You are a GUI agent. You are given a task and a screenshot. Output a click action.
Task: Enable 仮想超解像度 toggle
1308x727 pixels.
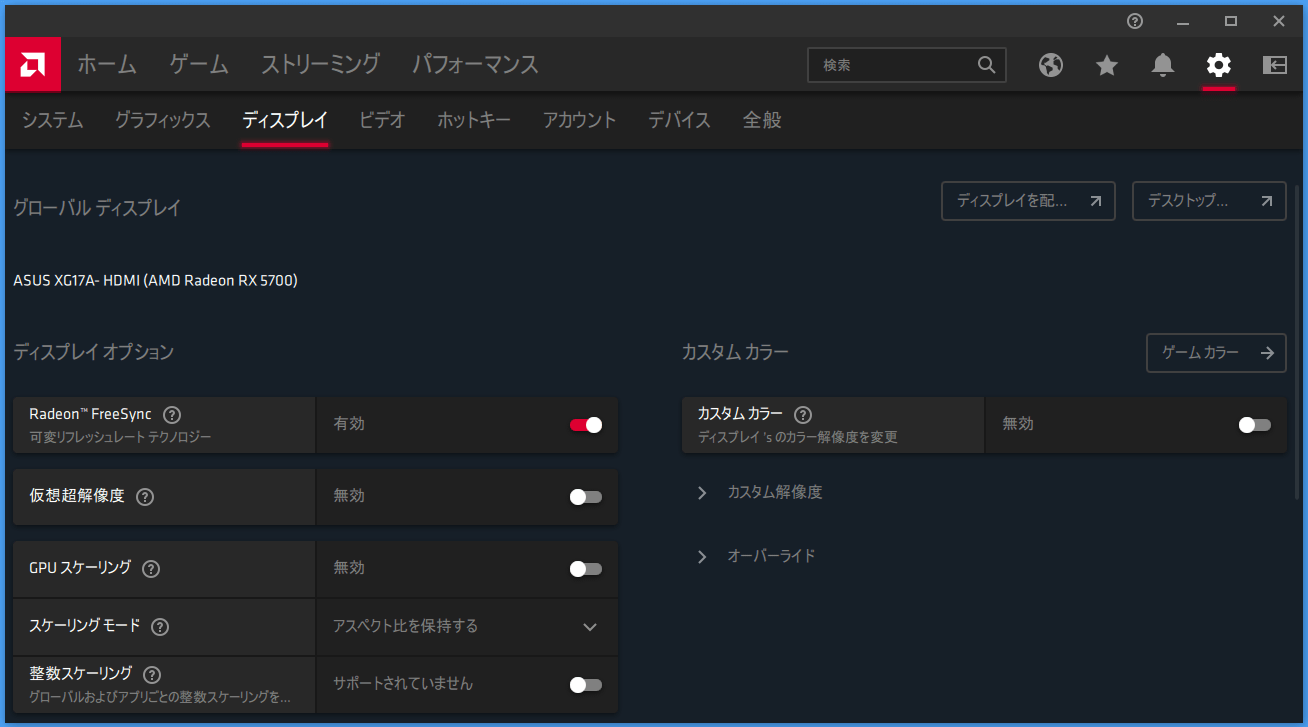click(x=586, y=497)
